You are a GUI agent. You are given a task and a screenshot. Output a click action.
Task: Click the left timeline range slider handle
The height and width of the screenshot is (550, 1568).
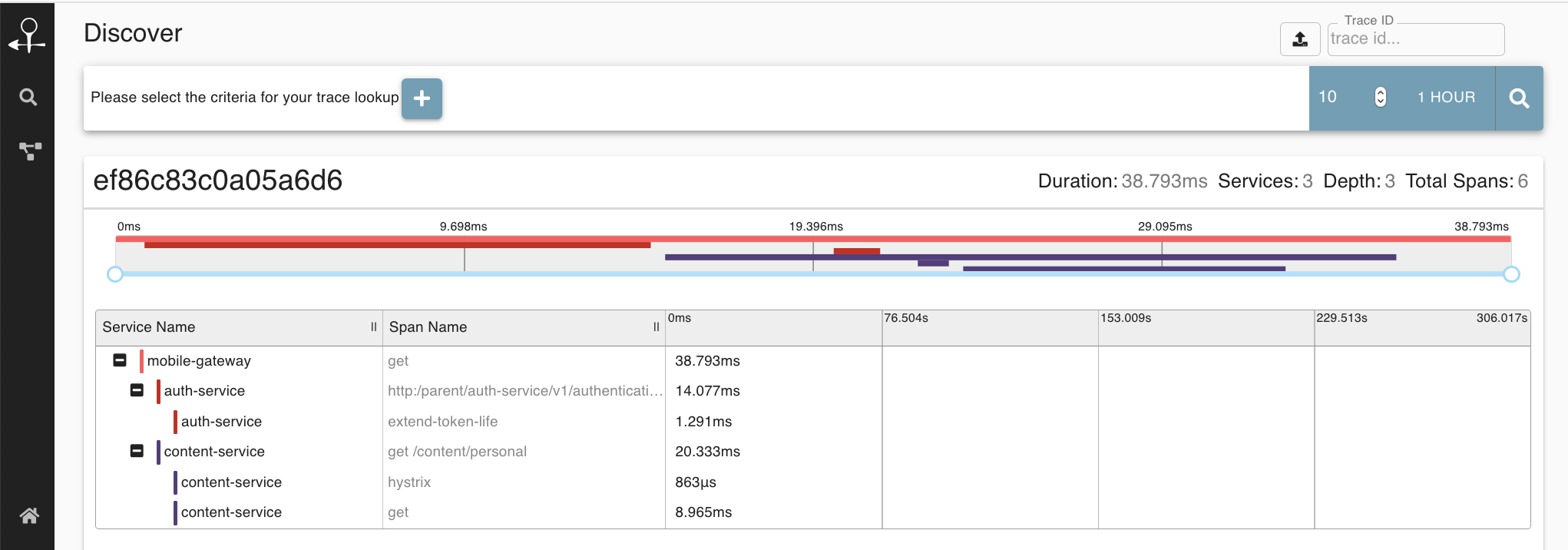115,274
